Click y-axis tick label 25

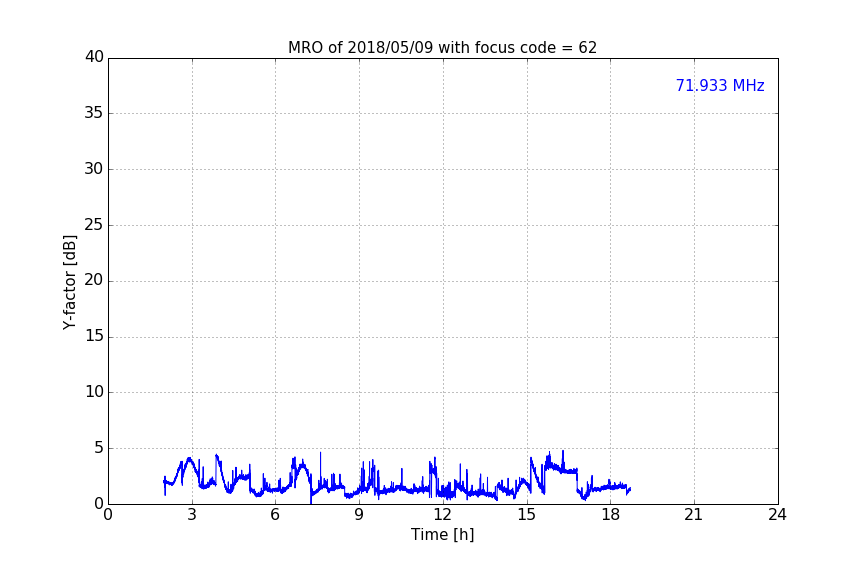click(94, 224)
